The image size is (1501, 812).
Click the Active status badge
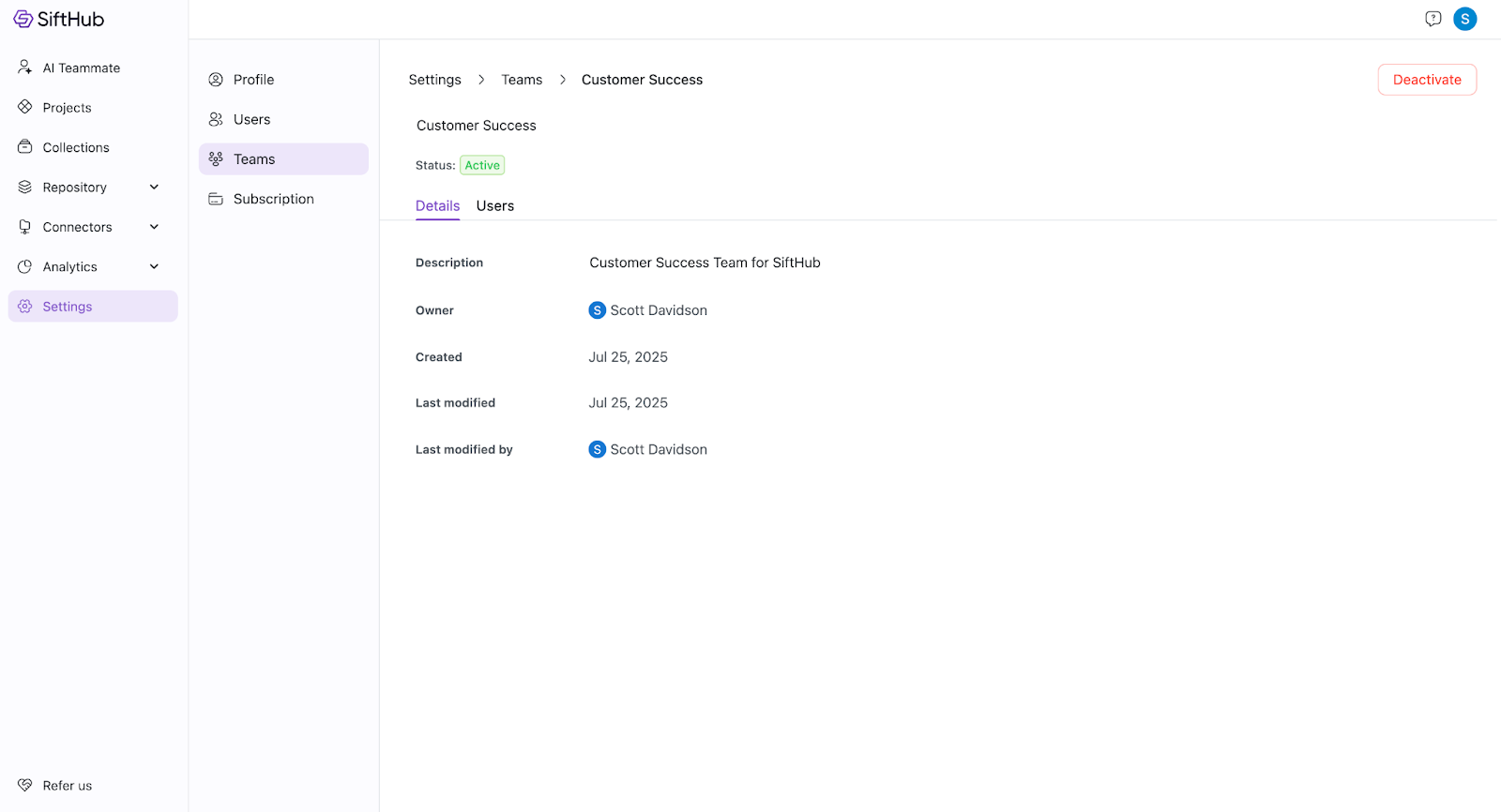(482, 165)
